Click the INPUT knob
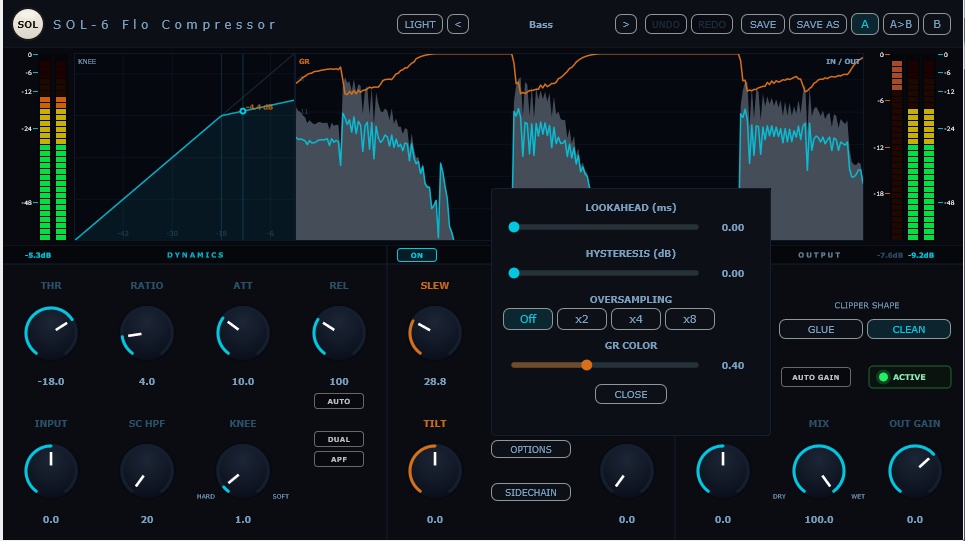Screen dimensions: 965x541 pyautogui.click(x=51, y=470)
